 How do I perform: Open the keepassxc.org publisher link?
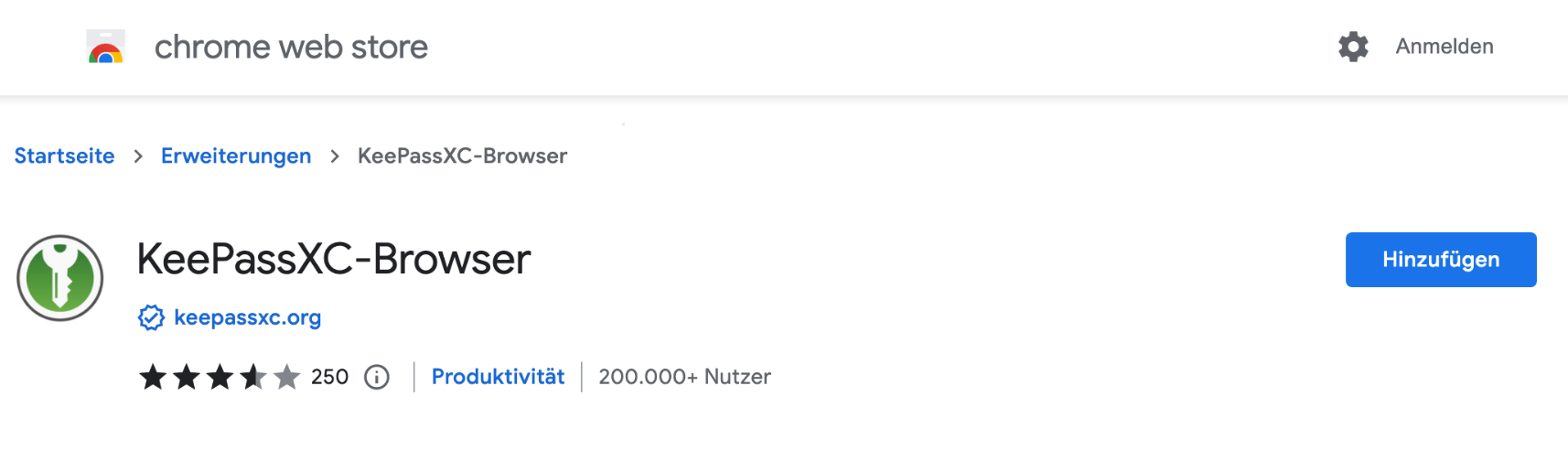(247, 317)
